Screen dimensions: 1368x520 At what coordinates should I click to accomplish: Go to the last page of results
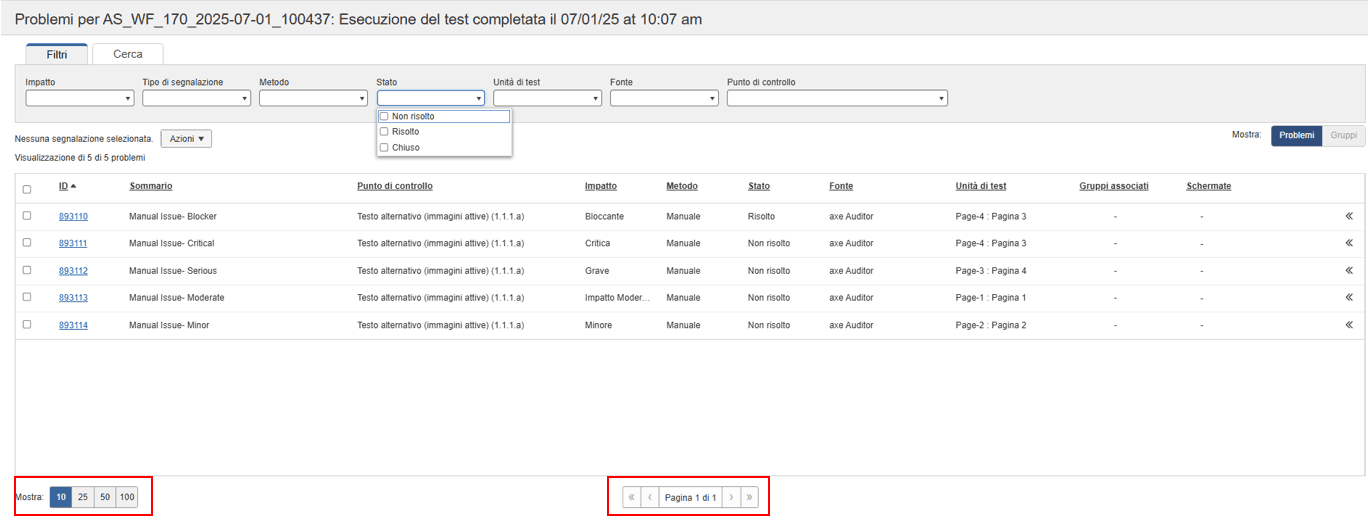[x=750, y=497]
